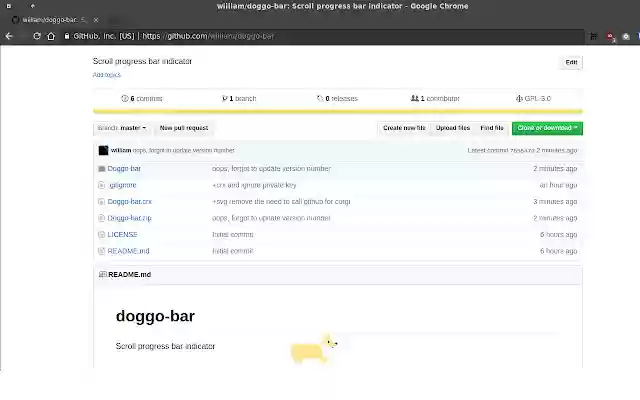Click william's avatar in latest commit row
Image resolution: width=640 pixels, height=400 pixels.
pyautogui.click(x=103, y=151)
